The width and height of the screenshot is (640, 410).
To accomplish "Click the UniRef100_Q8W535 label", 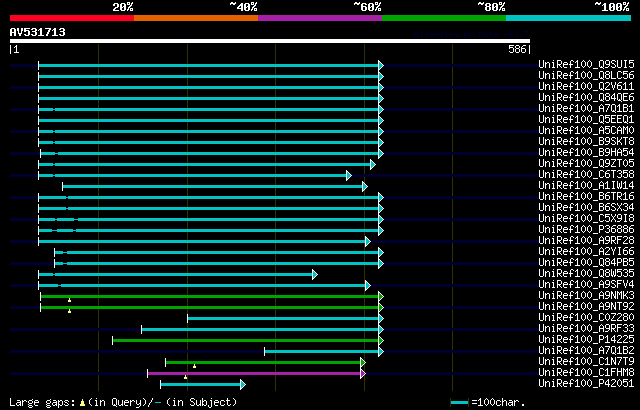I will (586, 274).
